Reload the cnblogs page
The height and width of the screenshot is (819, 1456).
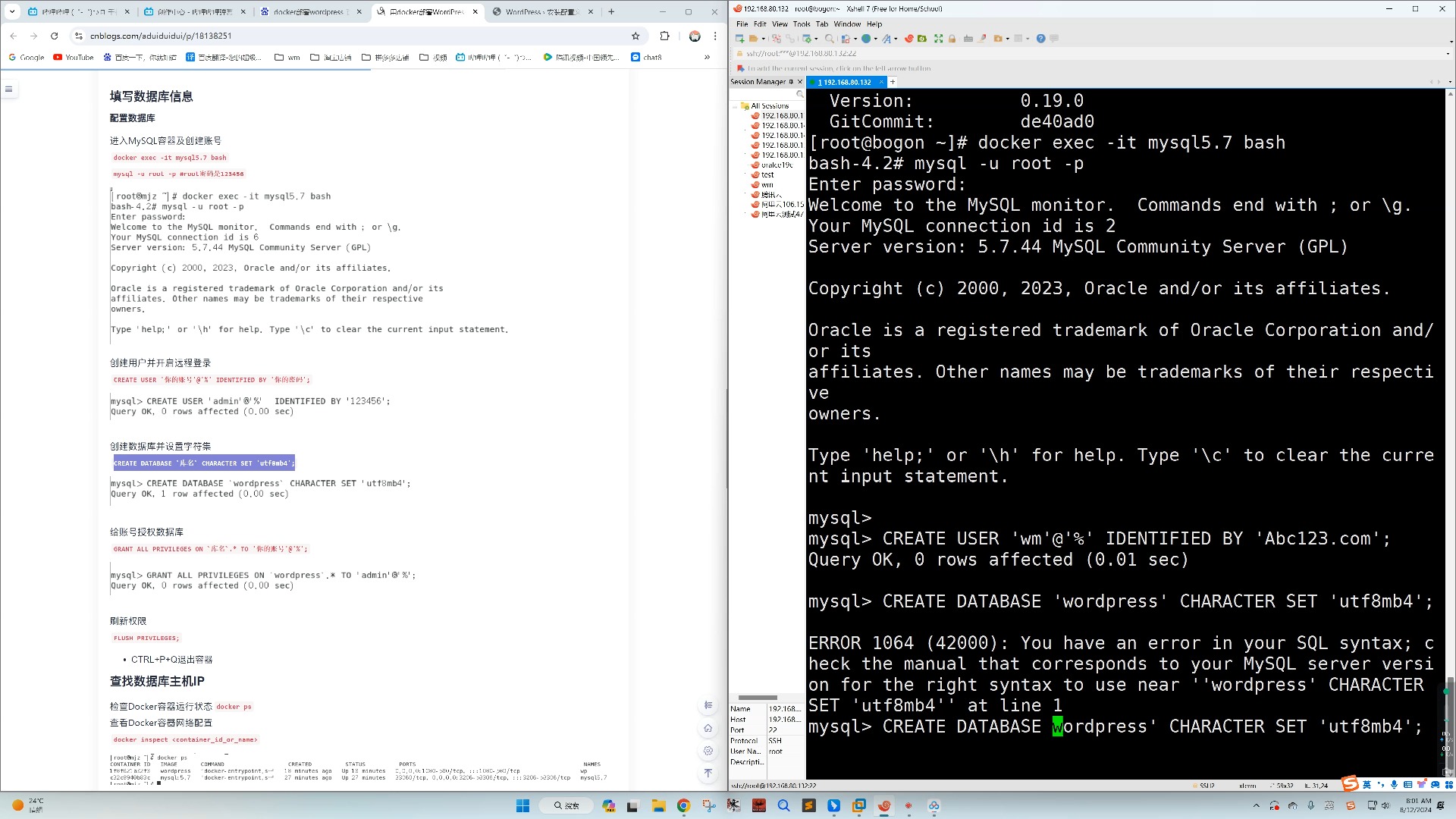55,36
